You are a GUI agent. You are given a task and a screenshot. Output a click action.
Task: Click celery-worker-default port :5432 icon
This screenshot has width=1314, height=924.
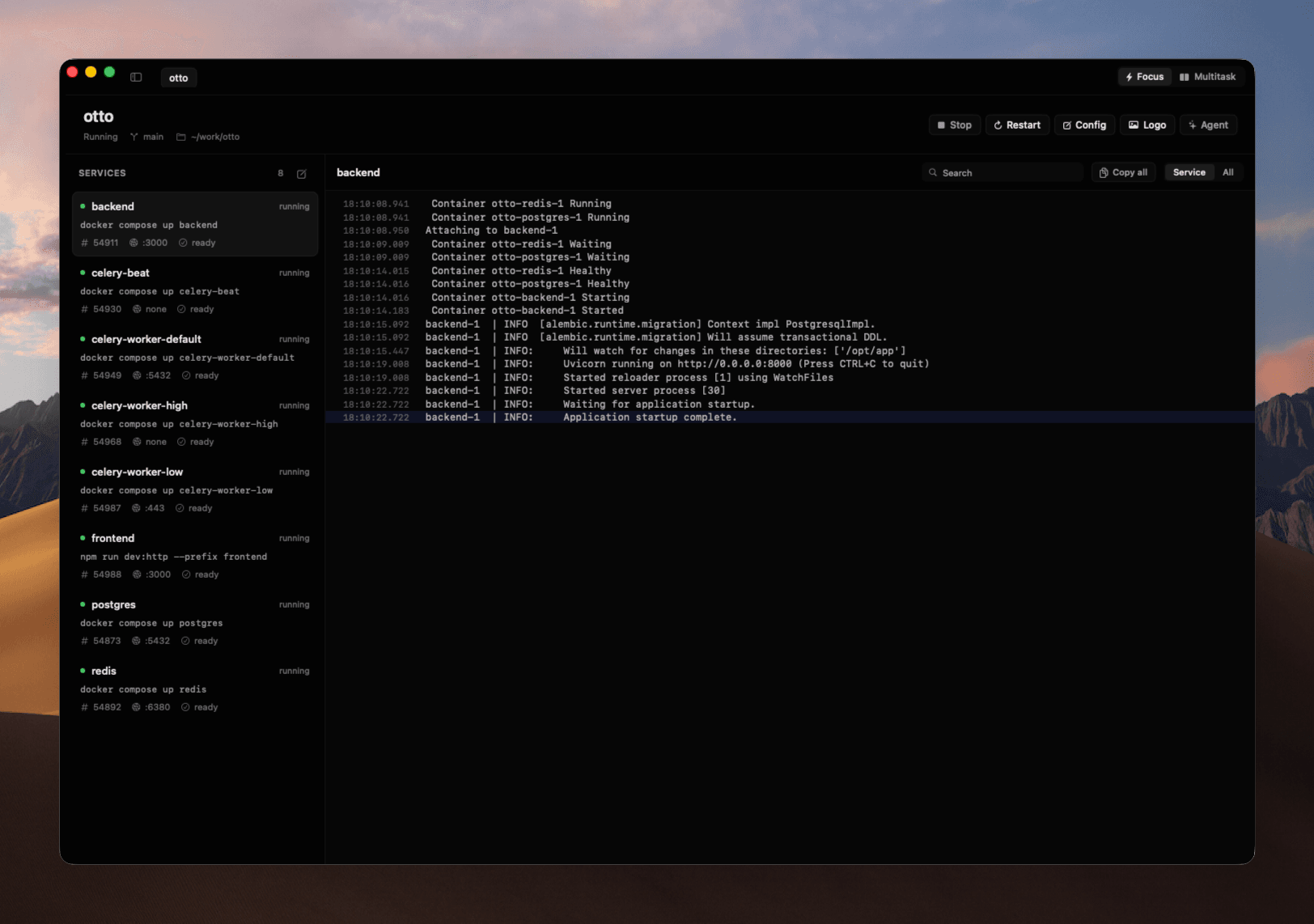tap(138, 375)
